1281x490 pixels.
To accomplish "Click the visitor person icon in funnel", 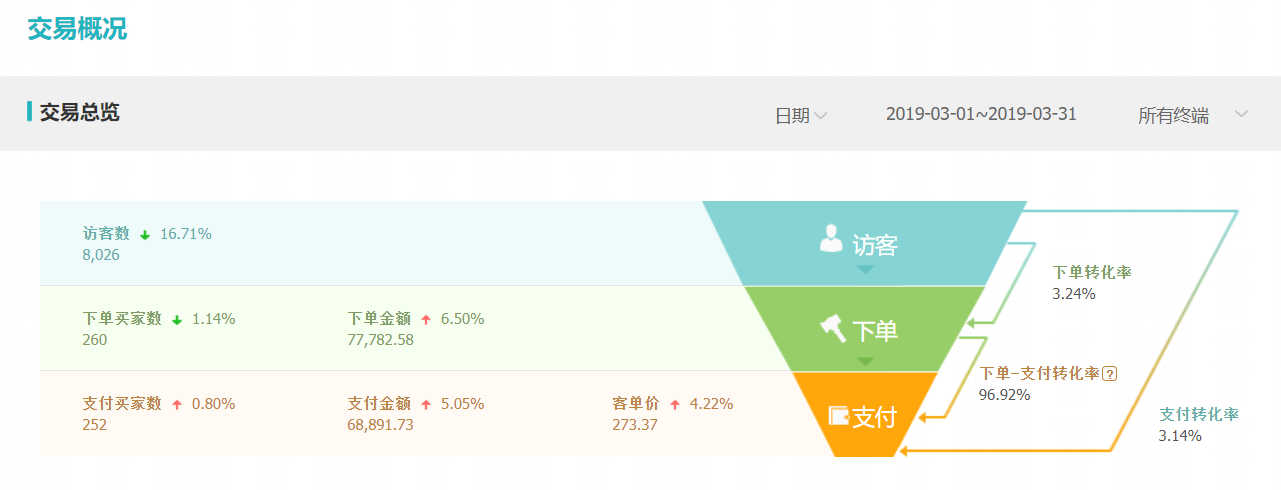I will (x=831, y=238).
